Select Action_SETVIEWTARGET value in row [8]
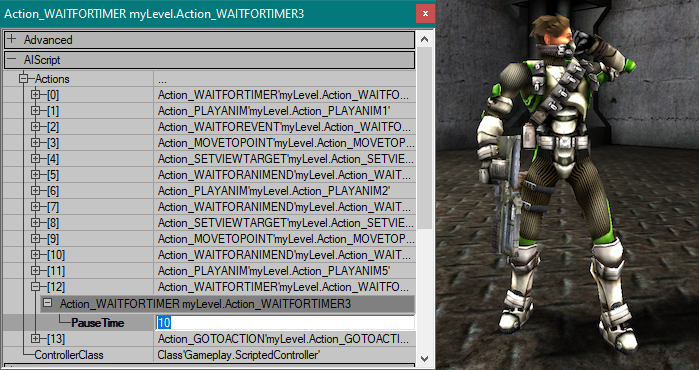Viewport: 699px width, 370px height. click(x=286, y=223)
